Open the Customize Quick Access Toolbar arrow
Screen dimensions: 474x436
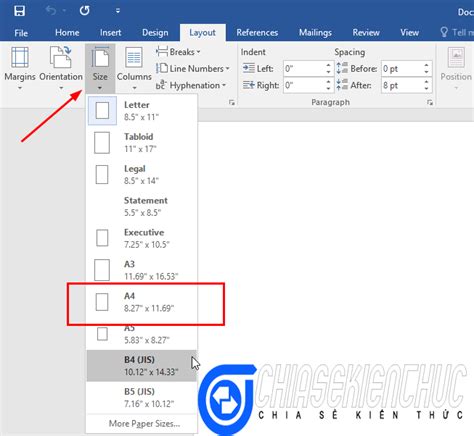point(118,11)
